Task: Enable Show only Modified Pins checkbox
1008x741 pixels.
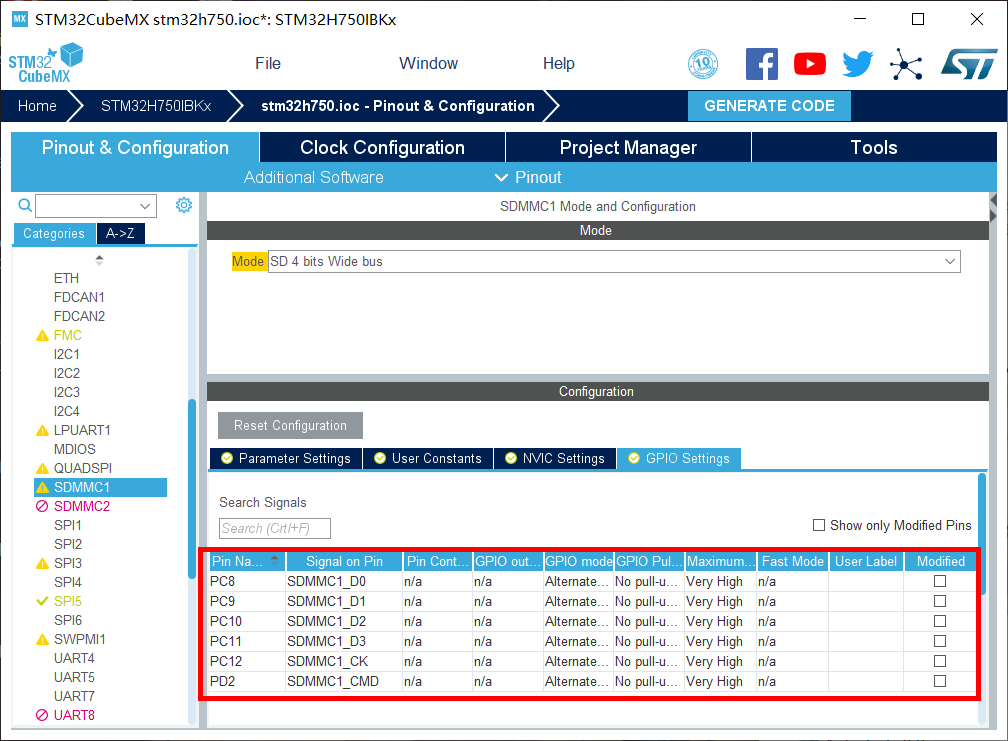Action: point(819,525)
